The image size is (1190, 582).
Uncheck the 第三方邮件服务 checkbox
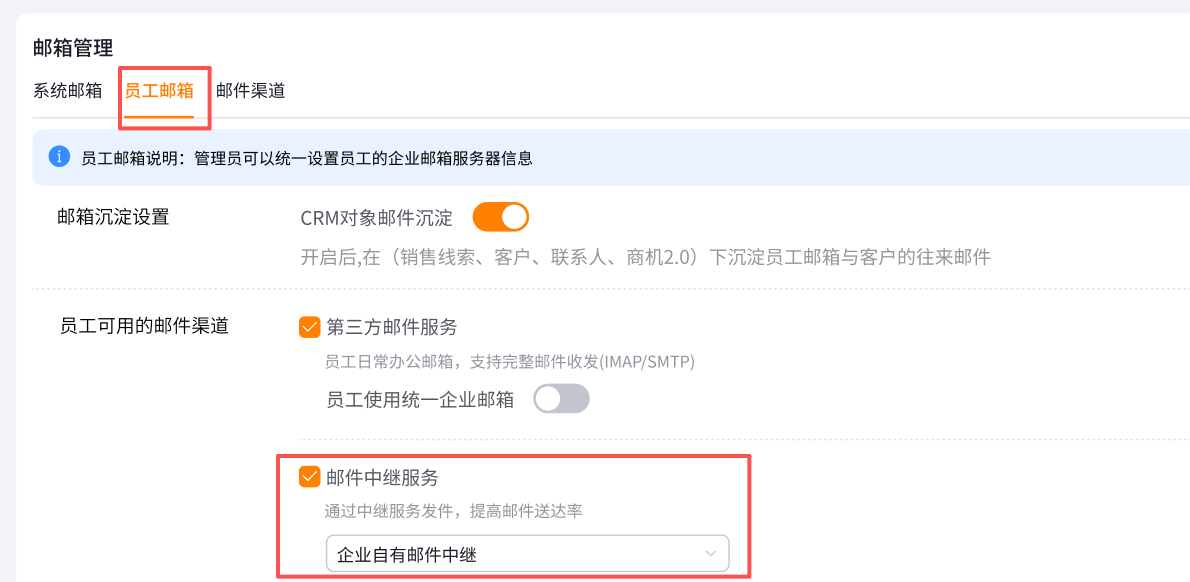click(x=310, y=327)
